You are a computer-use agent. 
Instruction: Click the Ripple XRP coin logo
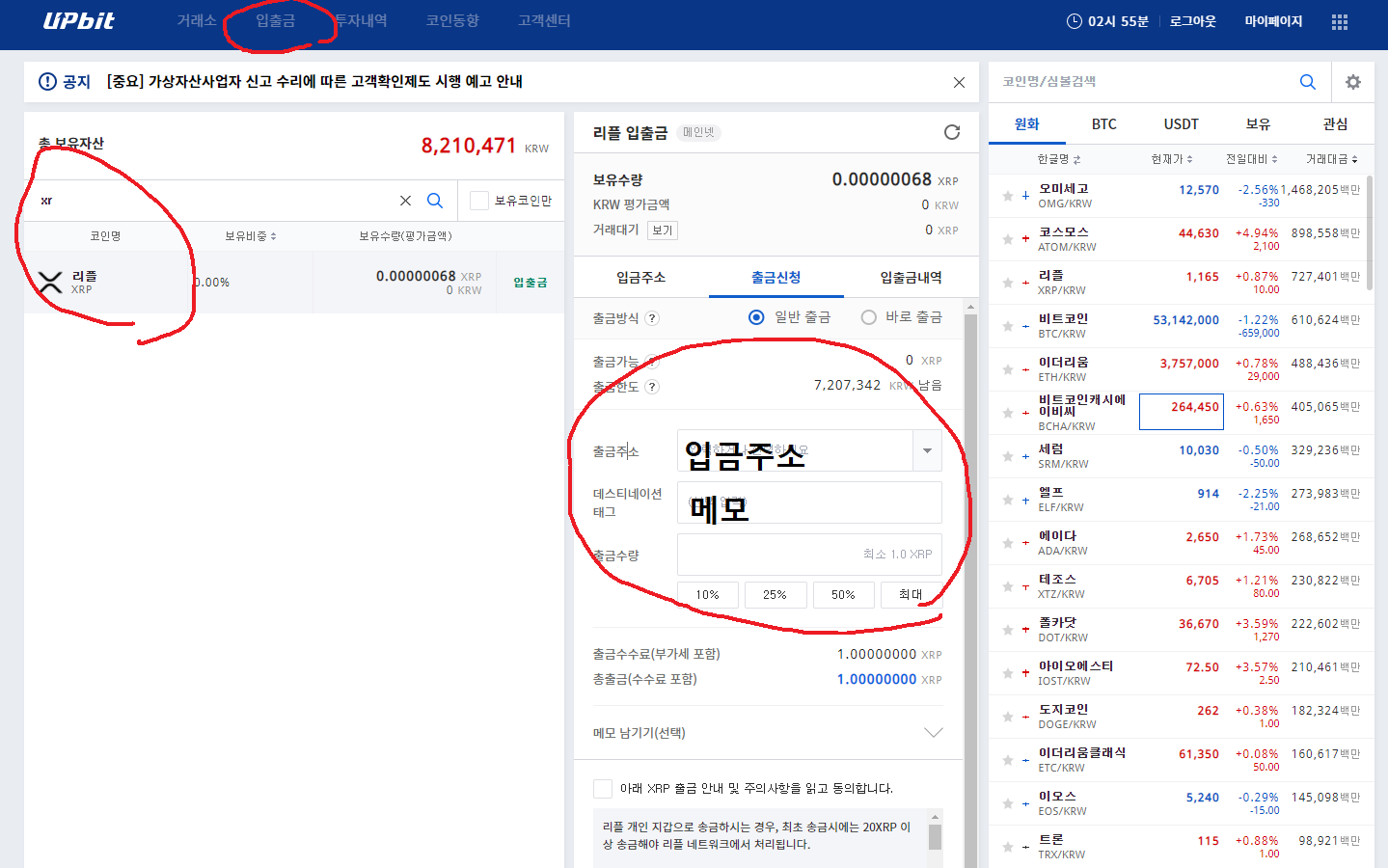point(50,283)
